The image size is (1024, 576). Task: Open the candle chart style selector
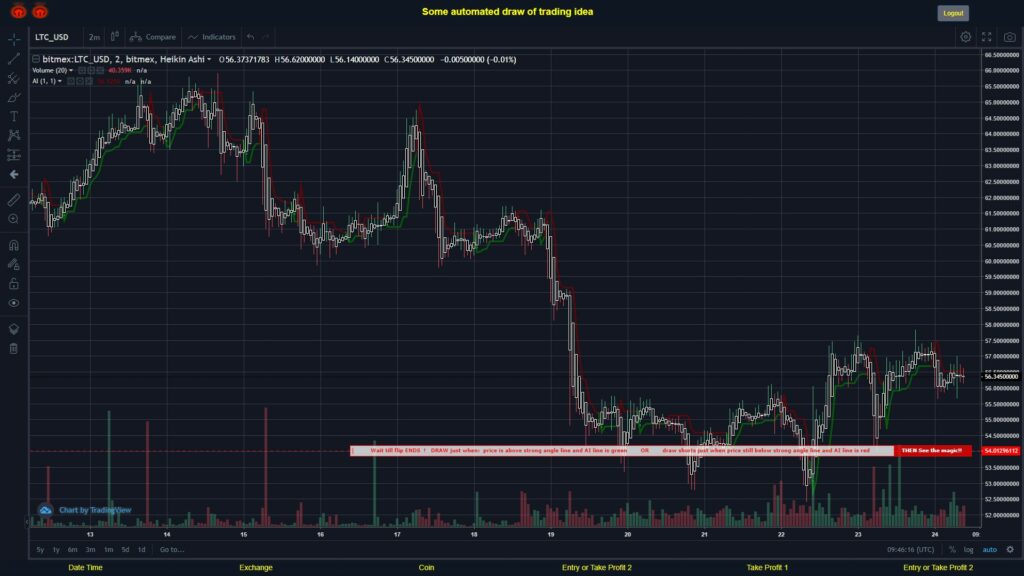pos(114,37)
